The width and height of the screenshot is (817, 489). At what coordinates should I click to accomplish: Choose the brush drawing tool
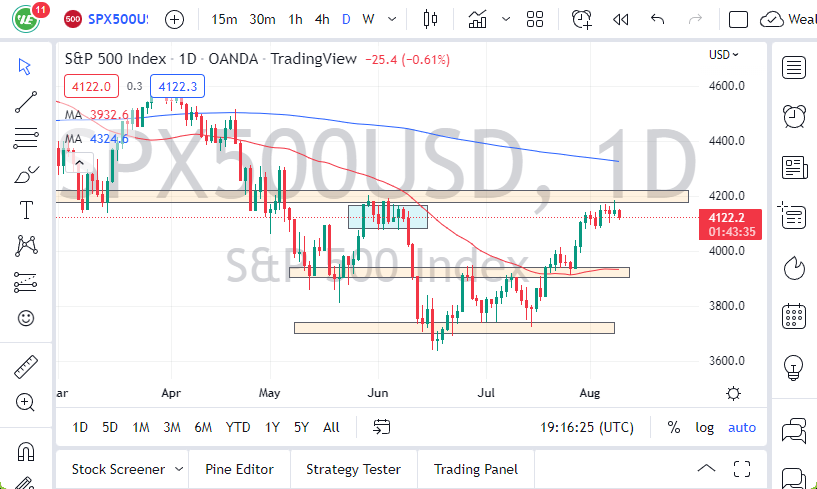coord(26,175)
